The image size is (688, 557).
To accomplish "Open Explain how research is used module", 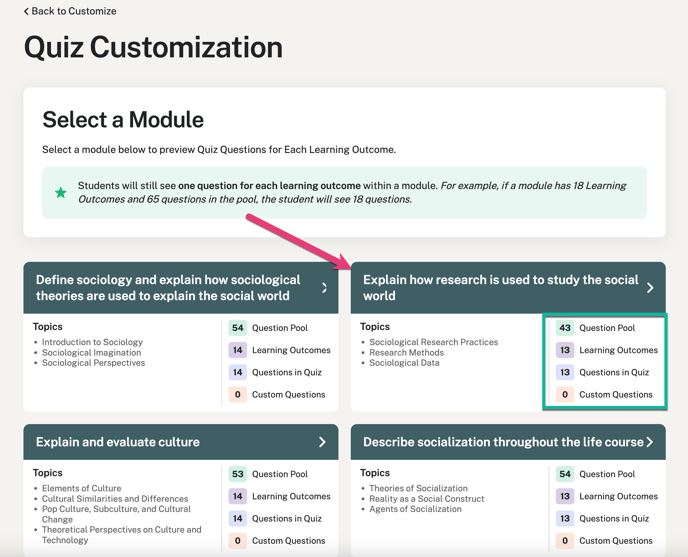I will pos(508,287).
